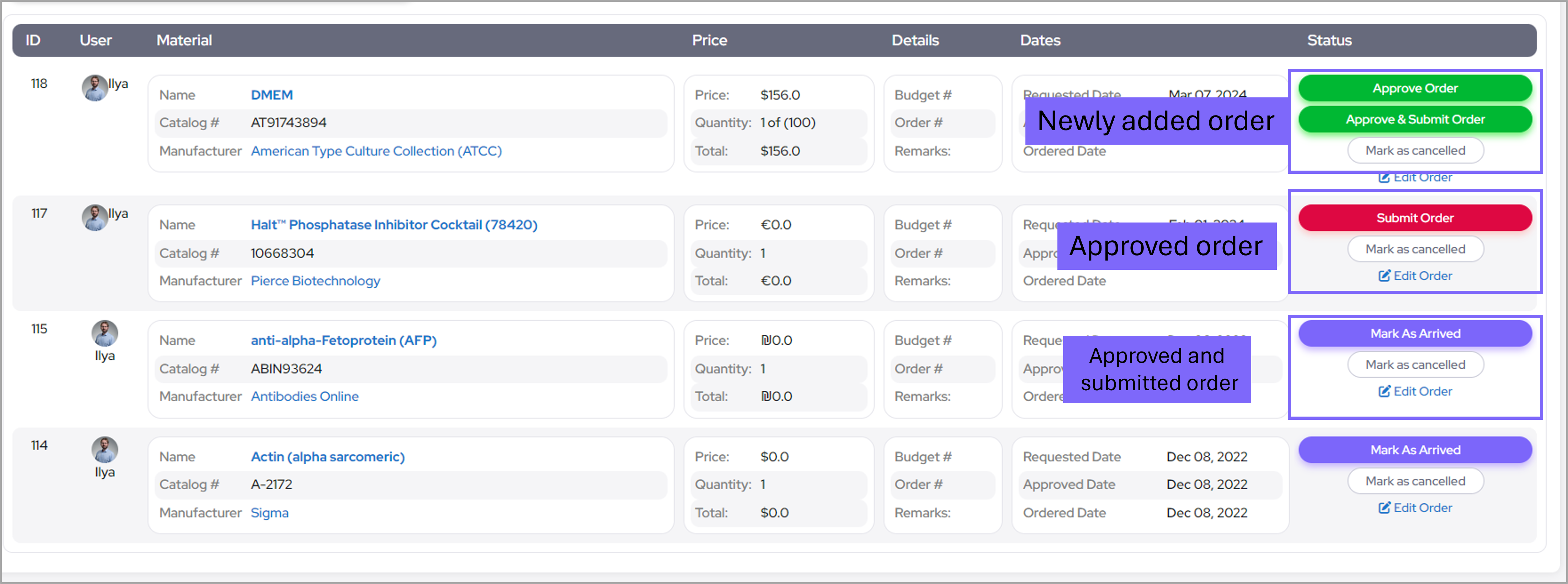
Task: Edit order 115 pencil link
Action: tap(1415, 391)
